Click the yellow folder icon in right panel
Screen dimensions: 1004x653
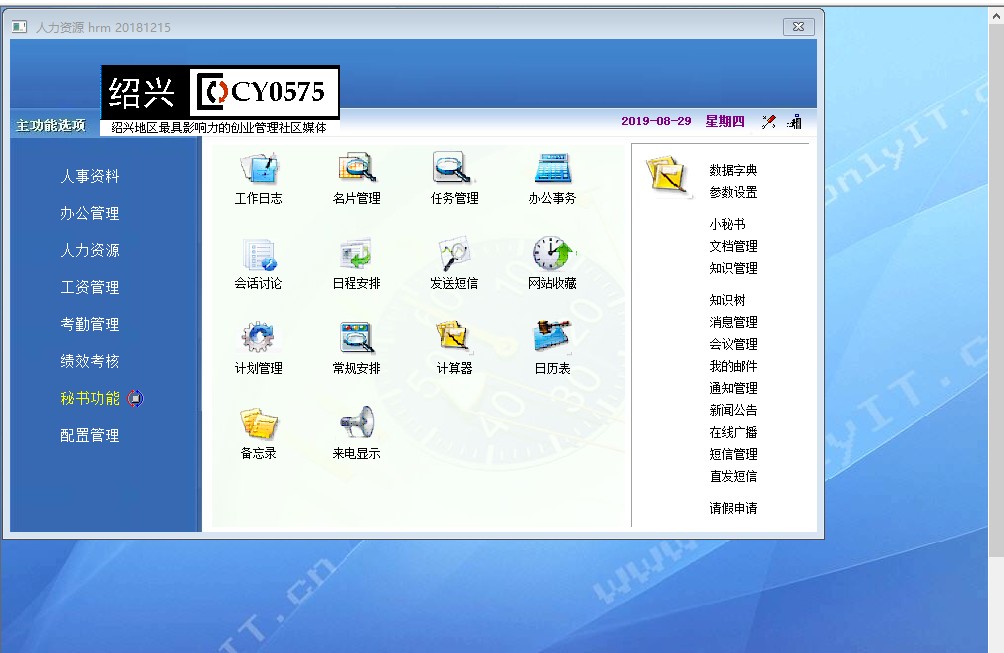click(668, 175)
